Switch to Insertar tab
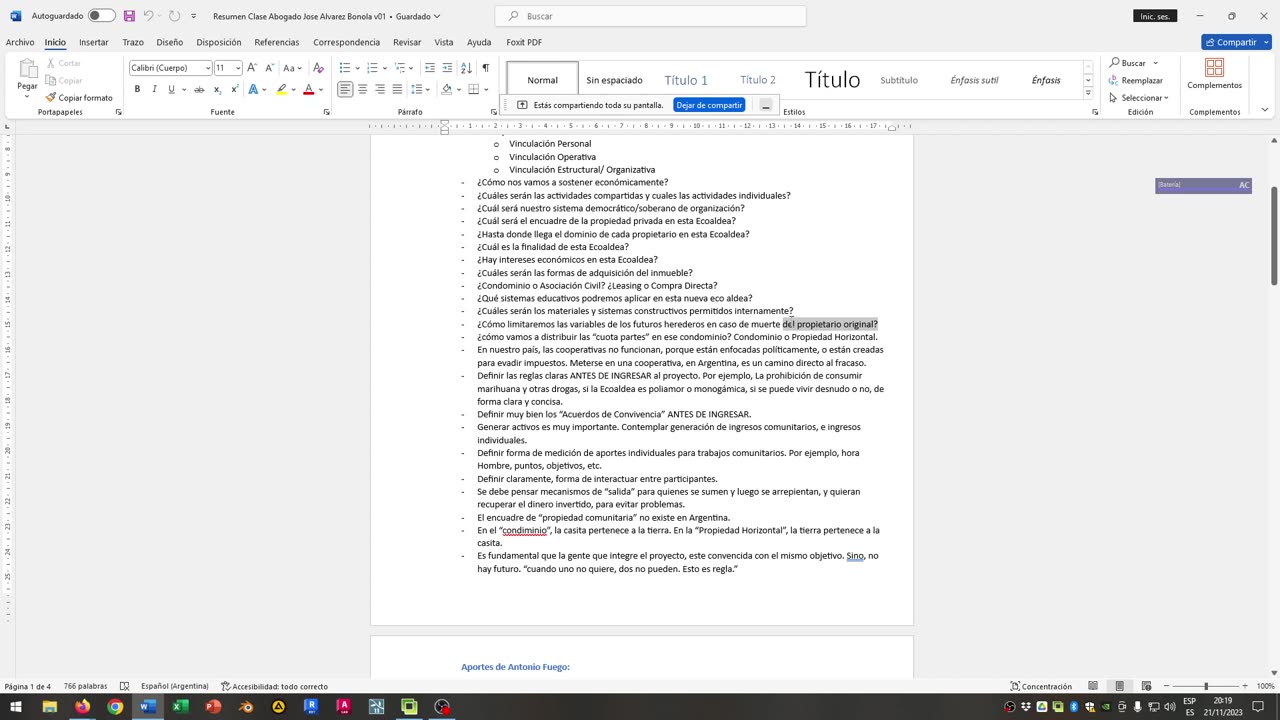The width and height of the screenshot is (1280, 720). [94, 42]
